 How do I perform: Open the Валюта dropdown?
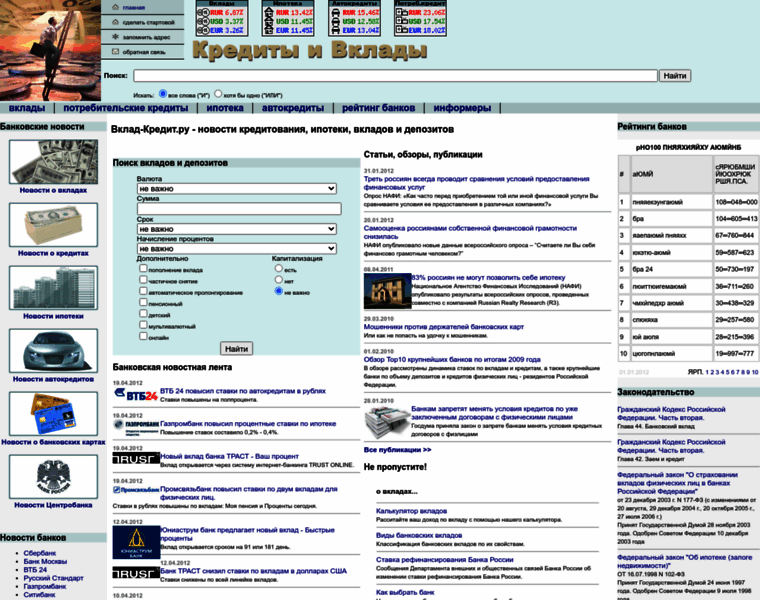point(237,189)
